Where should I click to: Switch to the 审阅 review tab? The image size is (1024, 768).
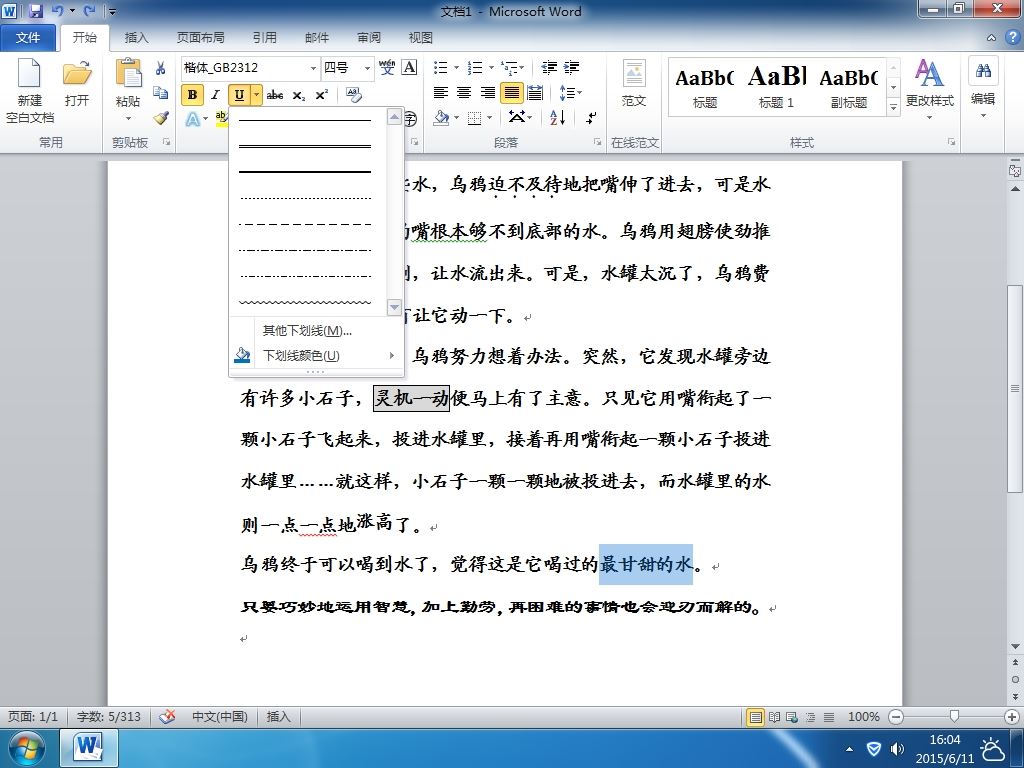pos(368,38)
